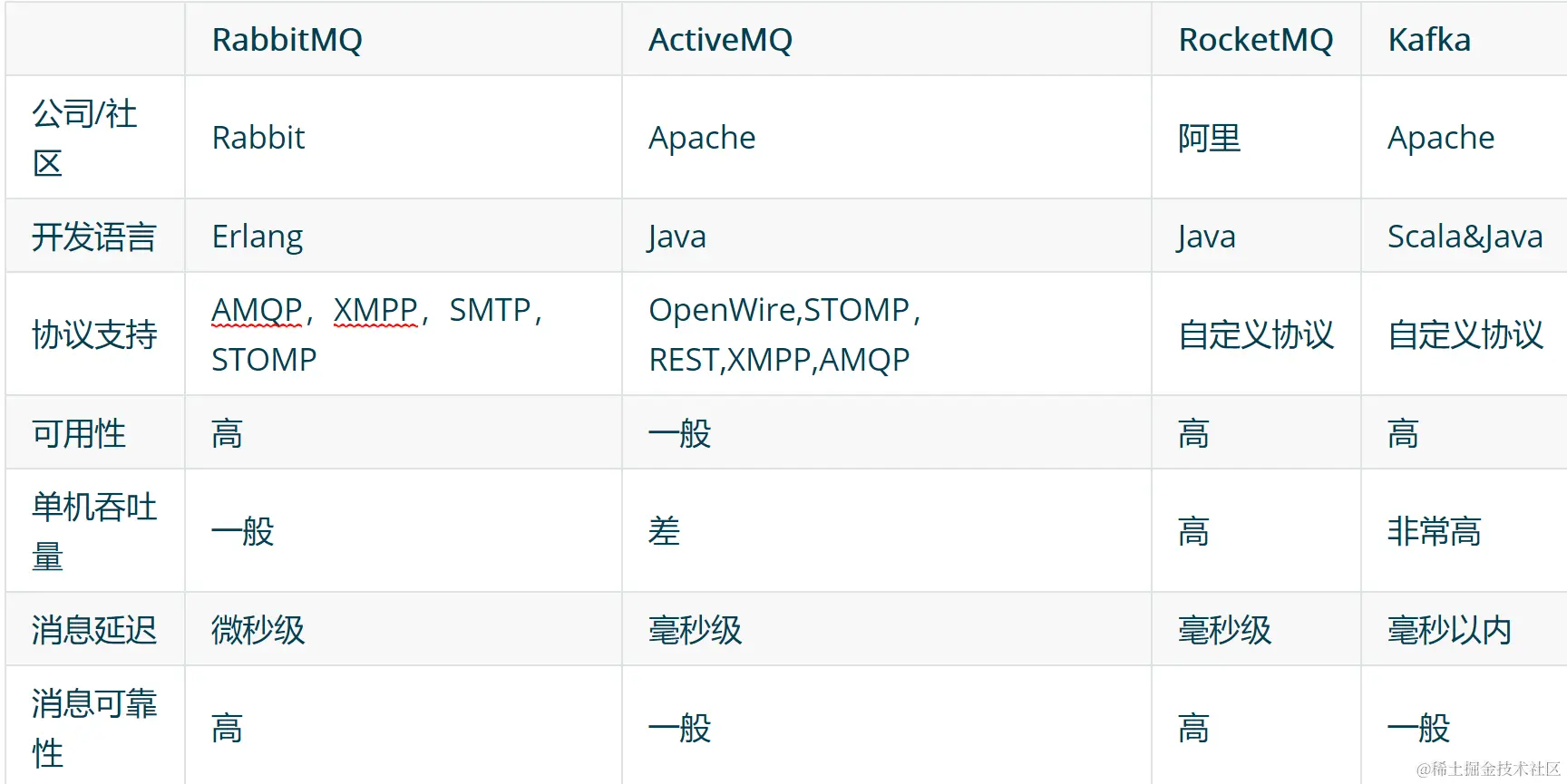
Task: Click the 毫秒以内 latency cell
Action: pos(1450,630)
